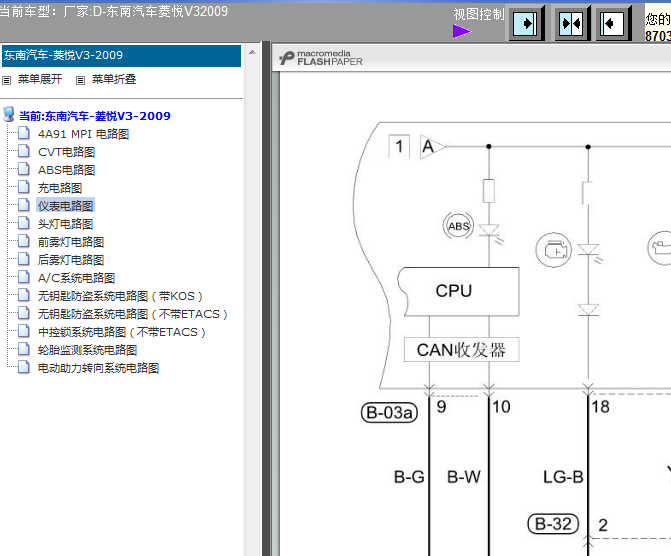
Task: Click the computer icon beside 当前:东南汽车-菱悦V3-2009
Action: [9, 114]
